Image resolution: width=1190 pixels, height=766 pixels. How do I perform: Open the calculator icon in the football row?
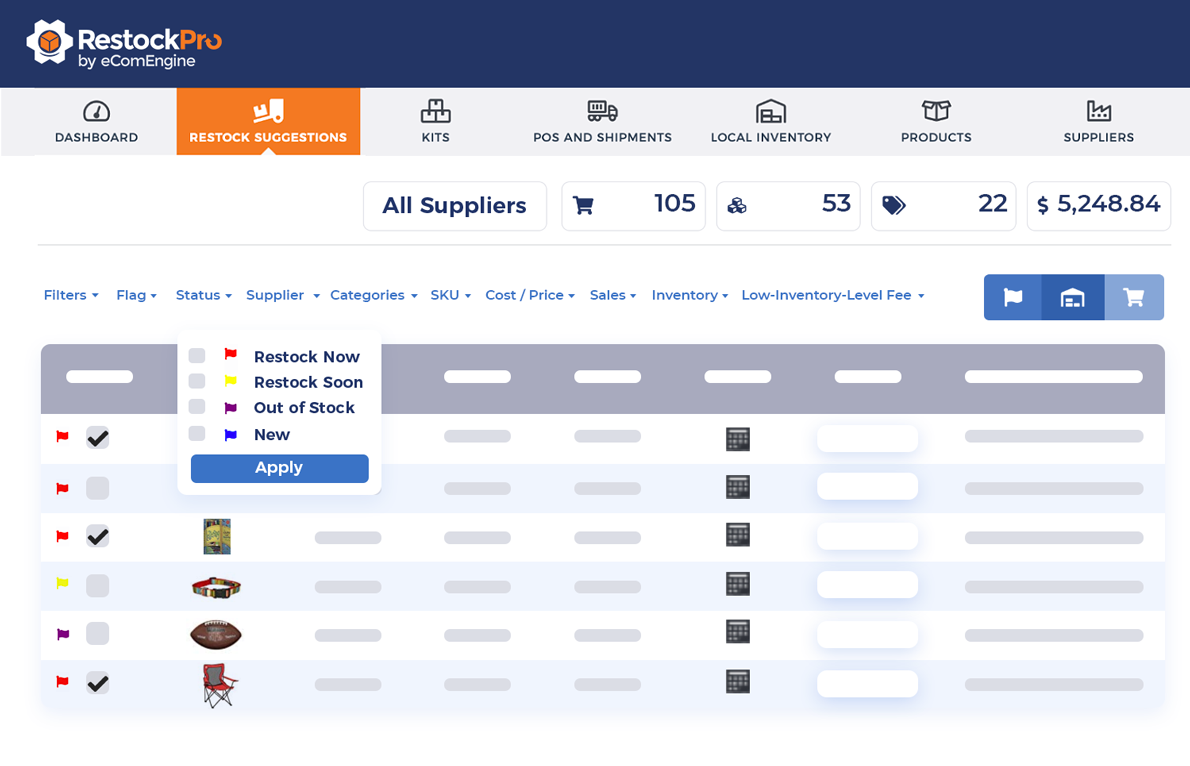[737, 632]
